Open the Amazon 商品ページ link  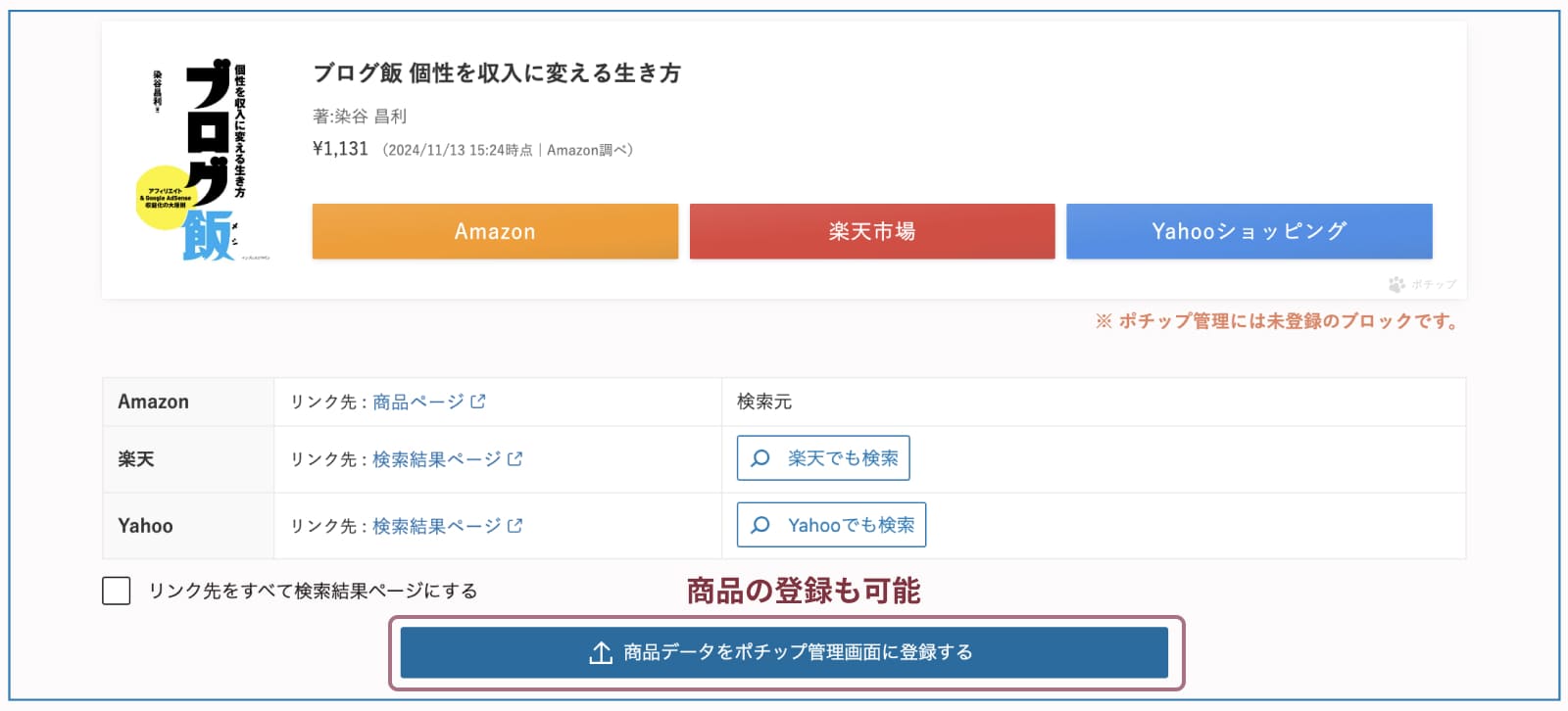[x=429, y=402]
